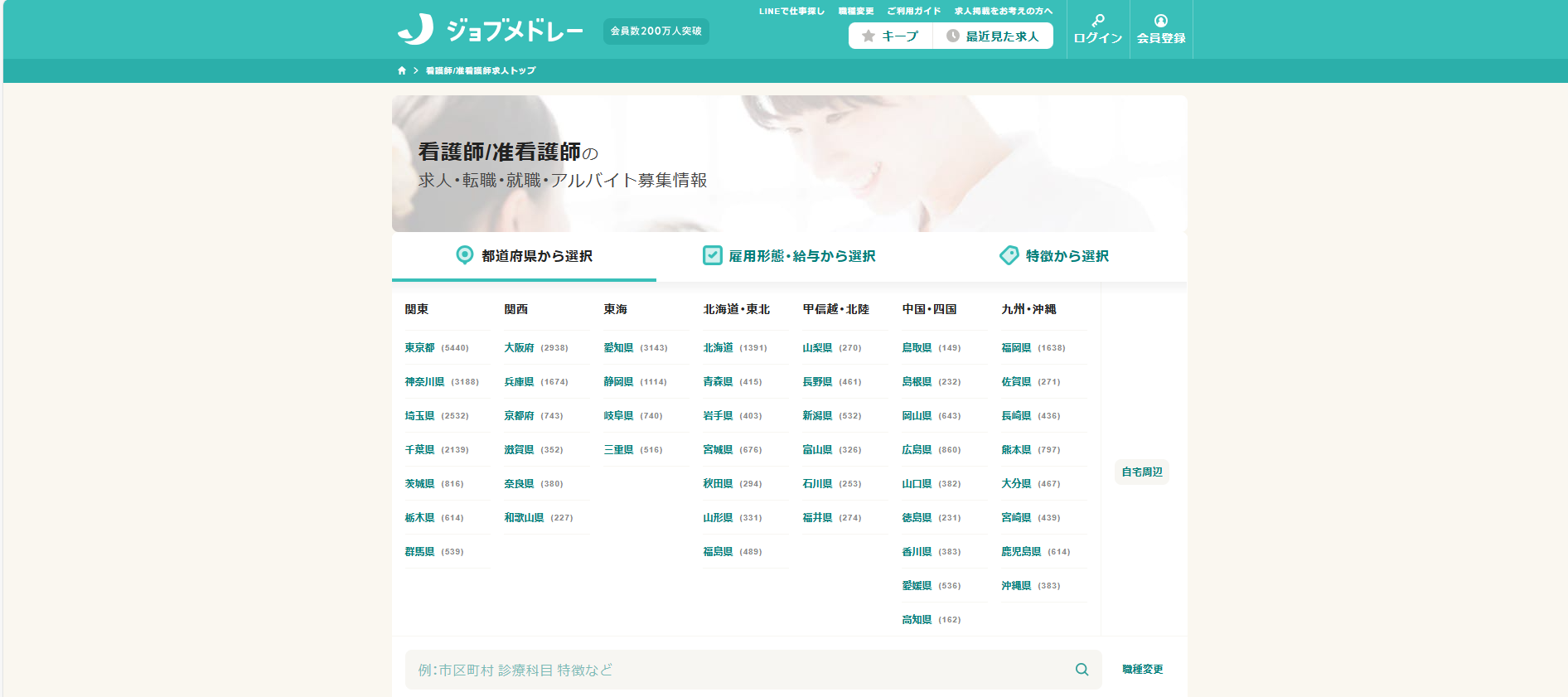
Task: Open recently viewed jobs 最近見た求人
Action: (x=993, y=36)
